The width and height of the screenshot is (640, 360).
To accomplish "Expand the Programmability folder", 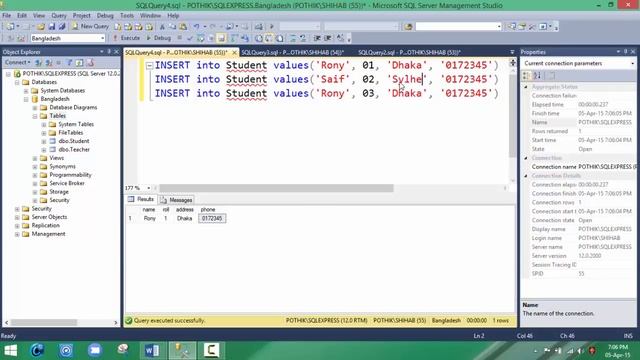I will (35, 175).
